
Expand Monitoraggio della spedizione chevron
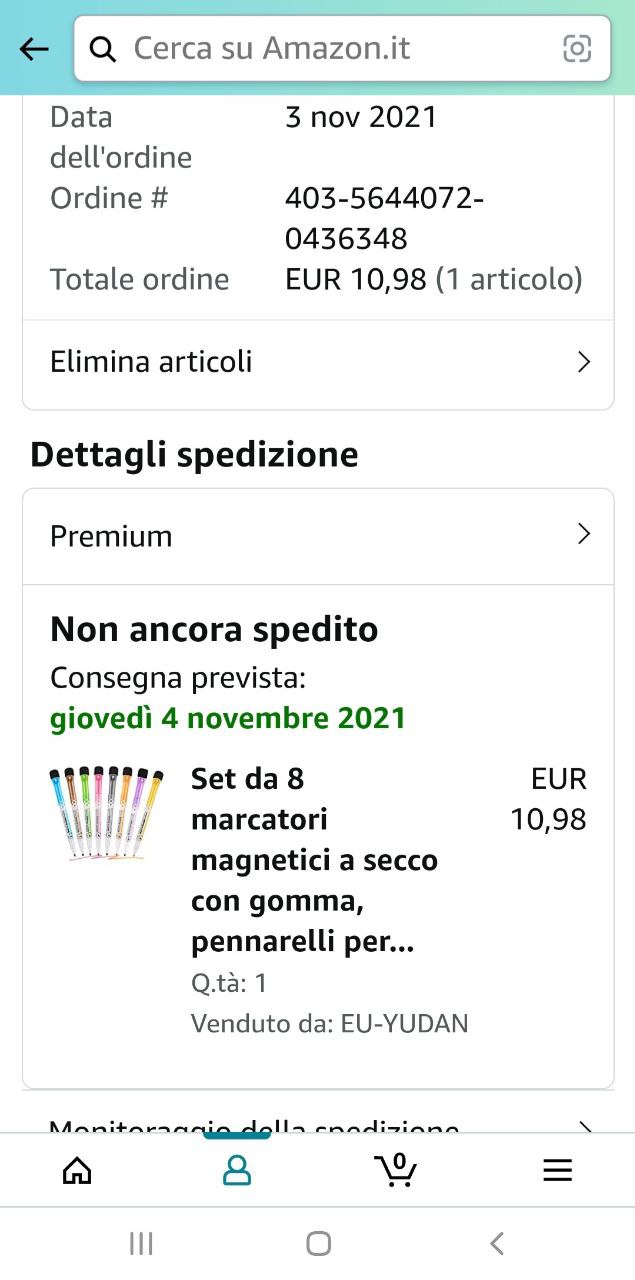point(585,1128)
